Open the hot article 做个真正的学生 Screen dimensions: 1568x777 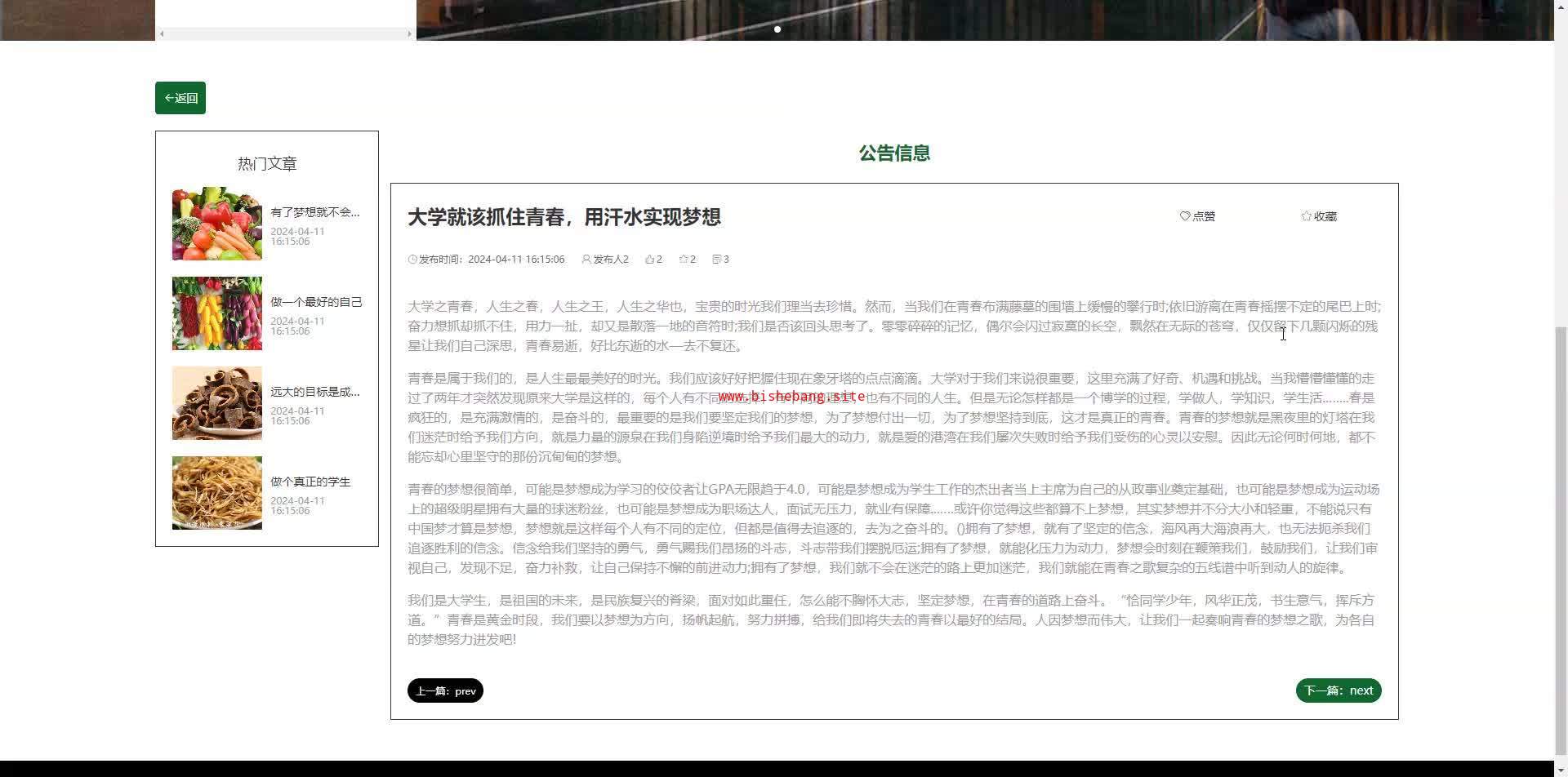click(310, 482)
